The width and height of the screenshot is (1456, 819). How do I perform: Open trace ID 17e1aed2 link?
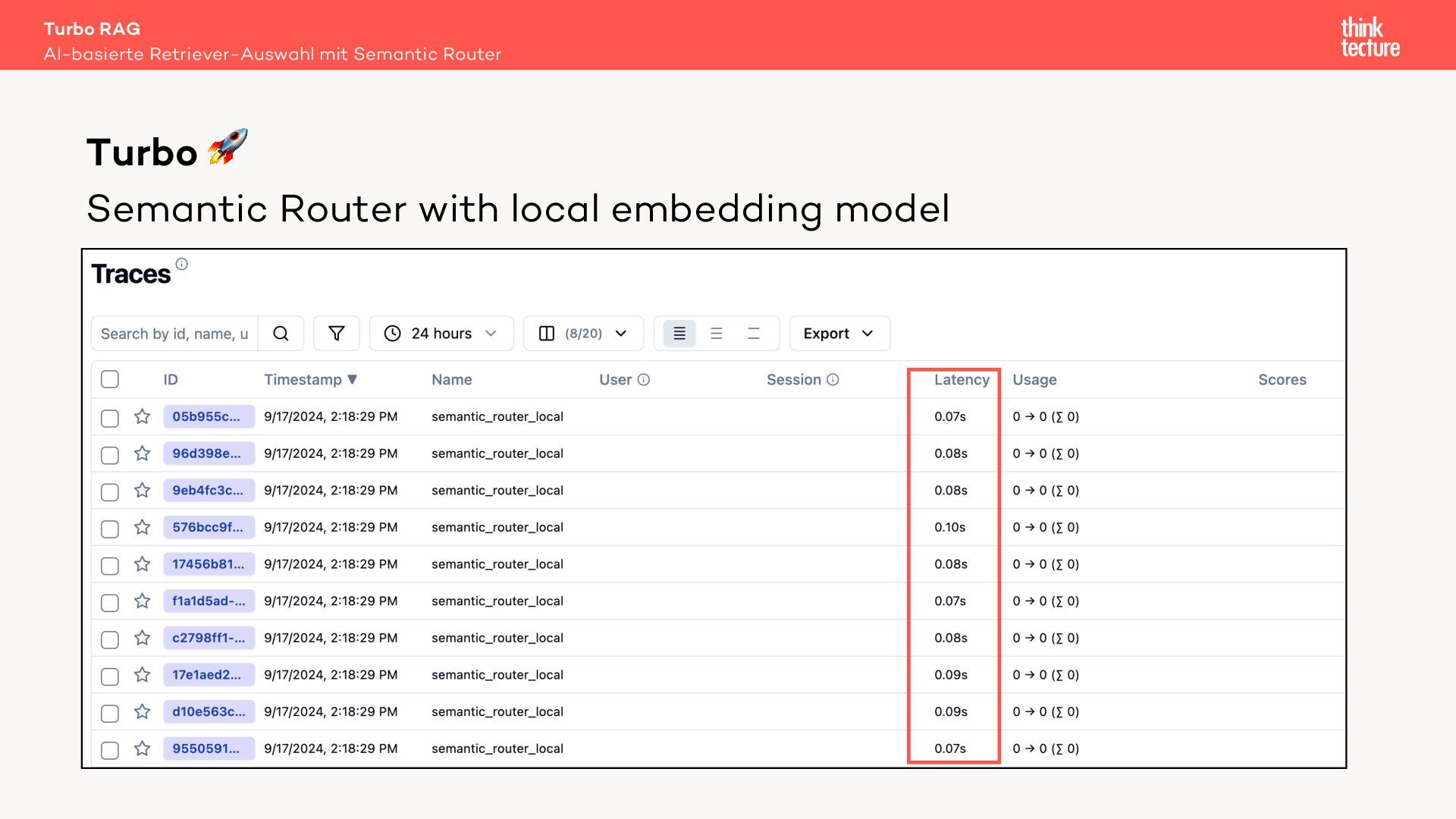pyautogui.click(x=208, y=675)
